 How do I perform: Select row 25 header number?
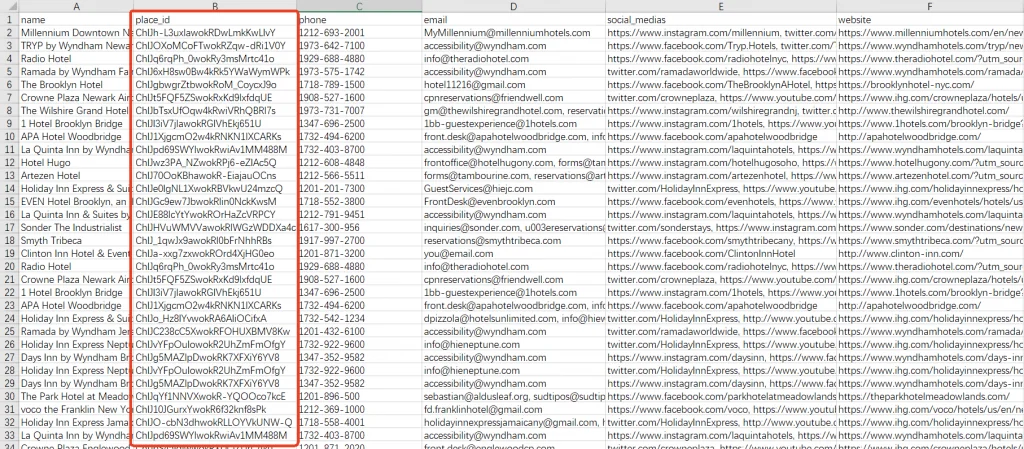(x=9, y=332)
